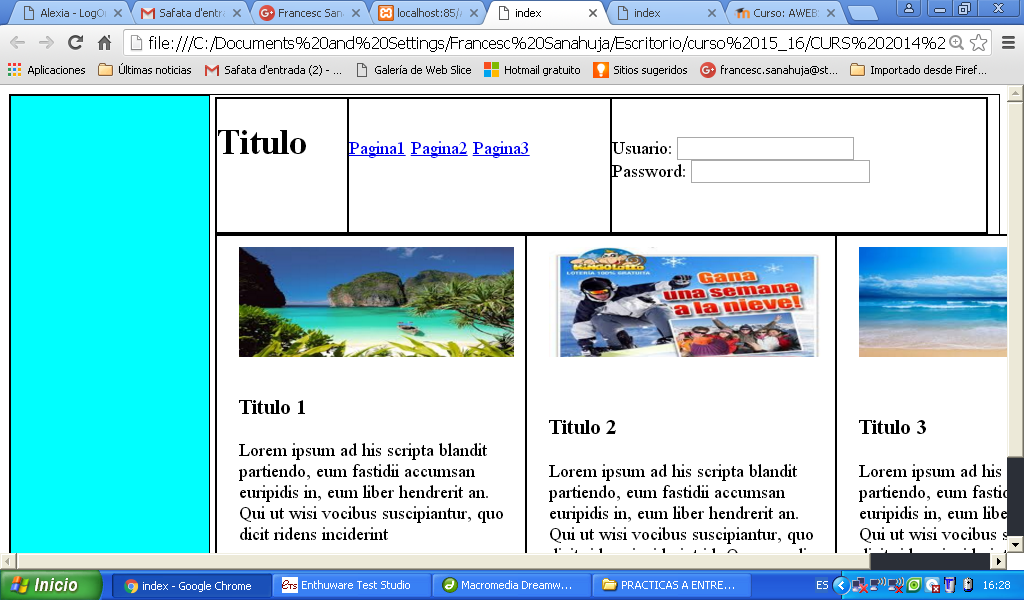Open Galería de Web Slice bookmark
Image resolution: width=1024 pixels, height=600 pixels.
pyautogui.click(x=414, y=70)
